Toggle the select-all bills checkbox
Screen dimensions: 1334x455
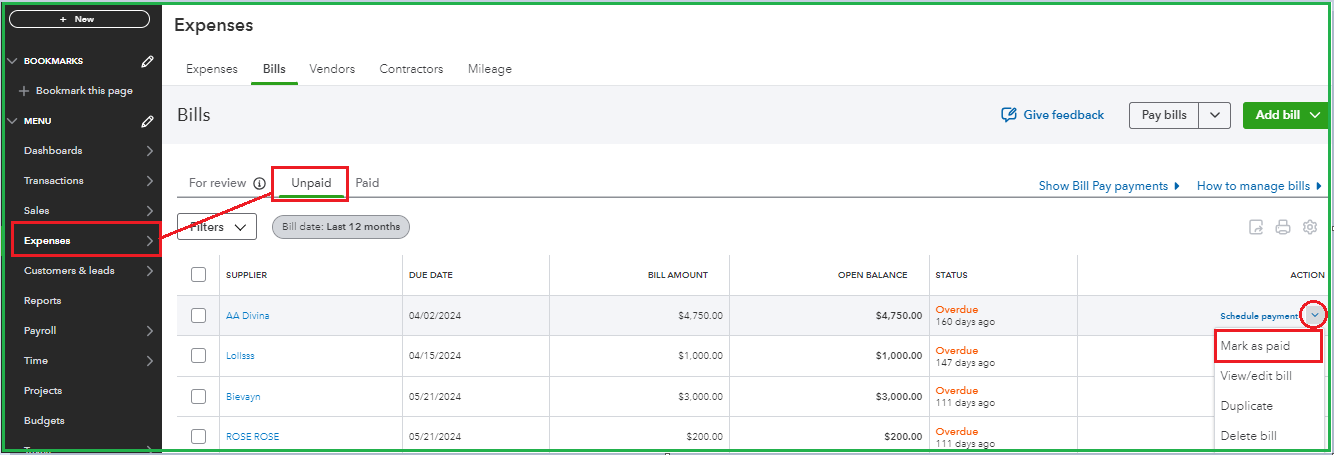(198, 275)
